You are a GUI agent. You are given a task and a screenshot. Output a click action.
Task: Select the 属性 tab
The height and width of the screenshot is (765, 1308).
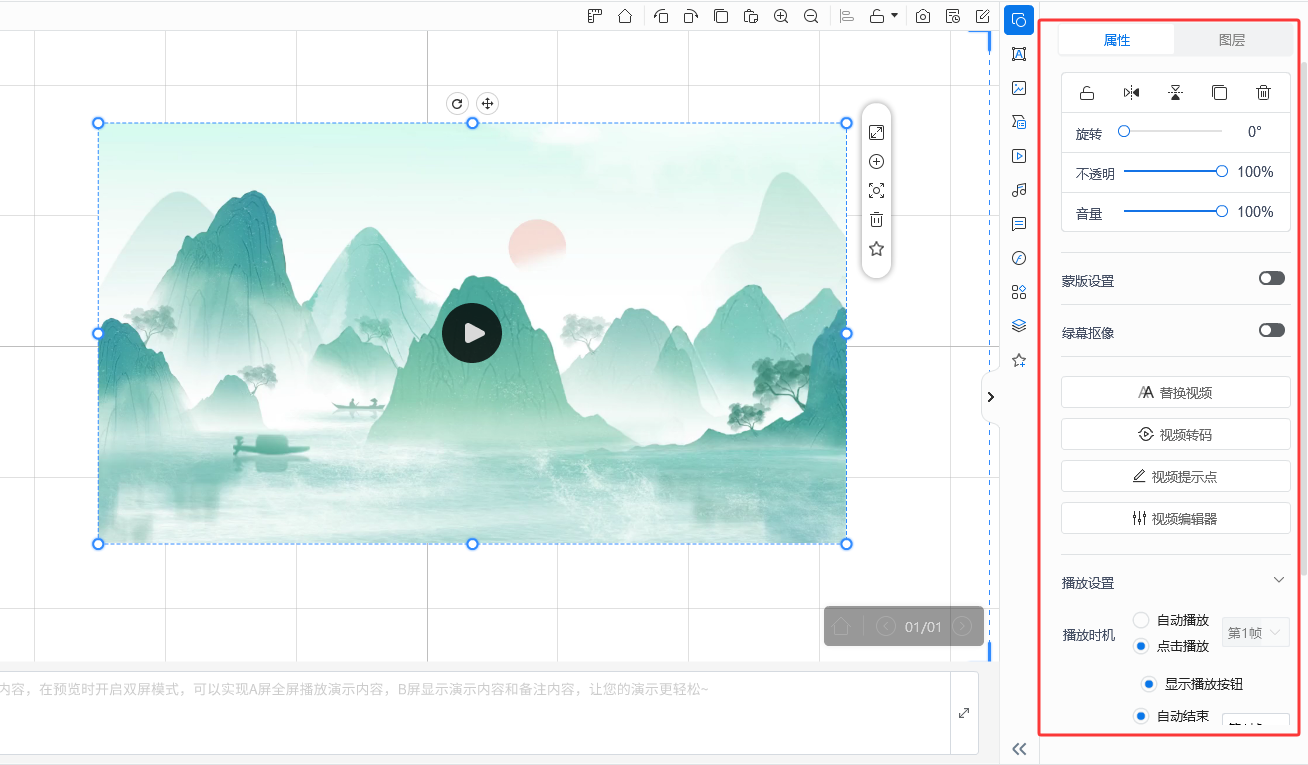coord(1117,40)
